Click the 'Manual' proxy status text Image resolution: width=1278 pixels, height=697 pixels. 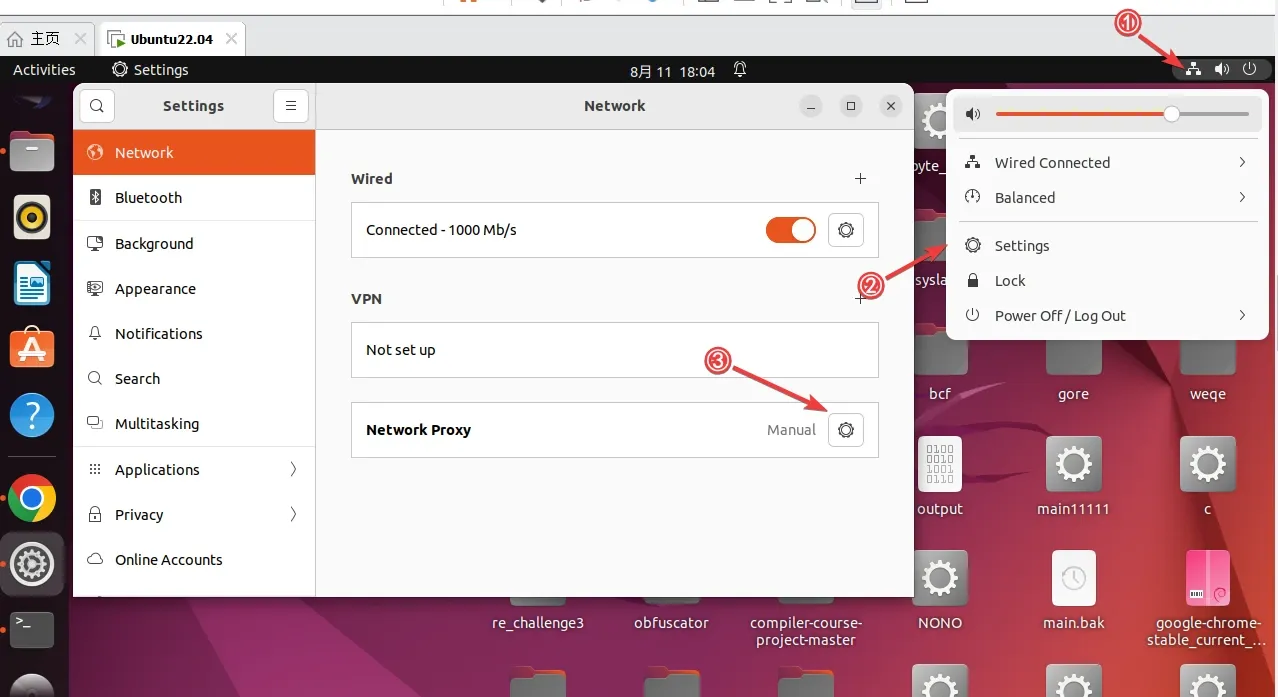point(792,430)
